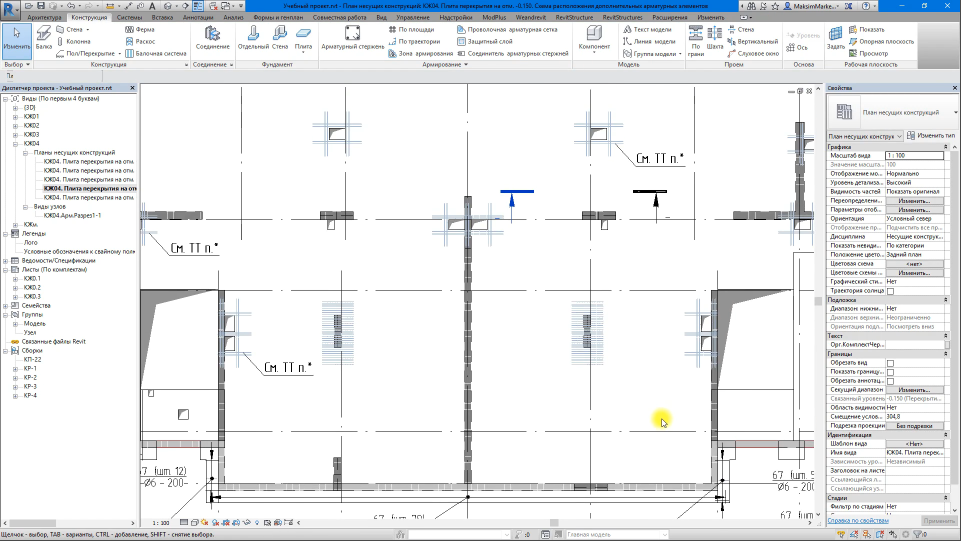This screenshot has height=541, width=961.
Task: Open the План несущих конструкций instance selector
Action: [865, 136]
